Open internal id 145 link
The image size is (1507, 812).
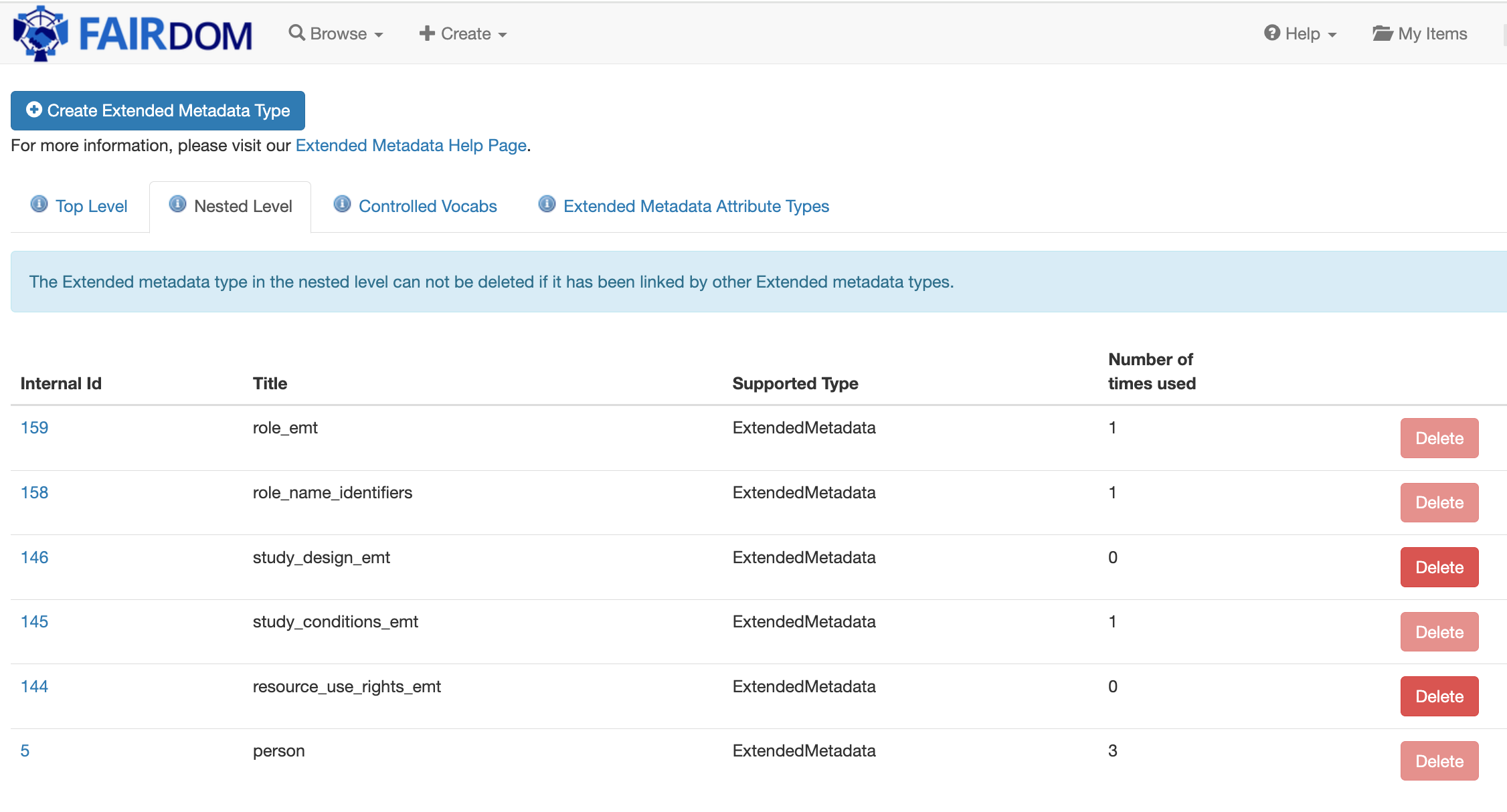(x=35, y=622)
